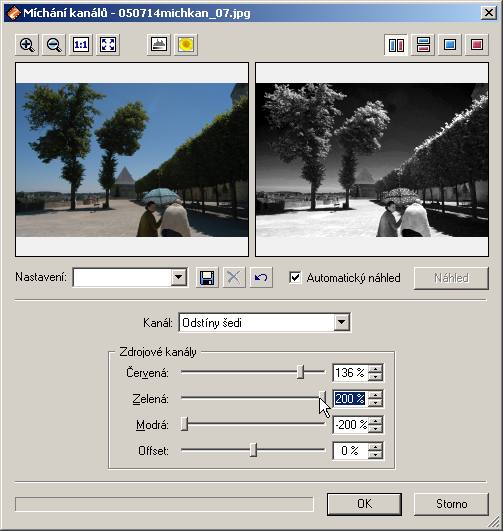The width and height of the screenshot is (503, 531).
Task: Toggle the Automatický náhled checkbox
Action: click(x=295, y=278)
